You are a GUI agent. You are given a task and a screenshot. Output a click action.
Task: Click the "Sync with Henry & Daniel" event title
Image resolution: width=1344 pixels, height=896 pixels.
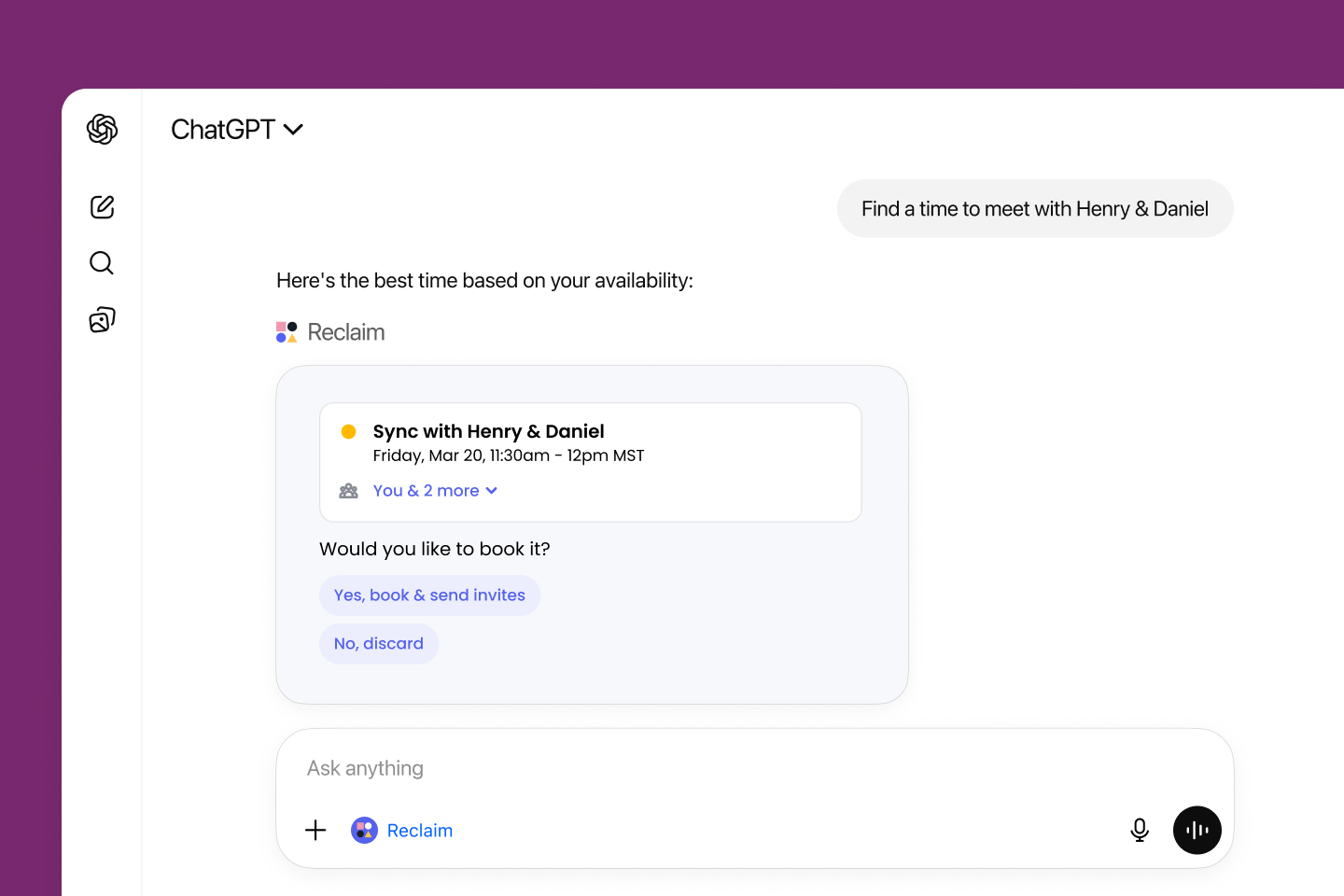point(488,431)
